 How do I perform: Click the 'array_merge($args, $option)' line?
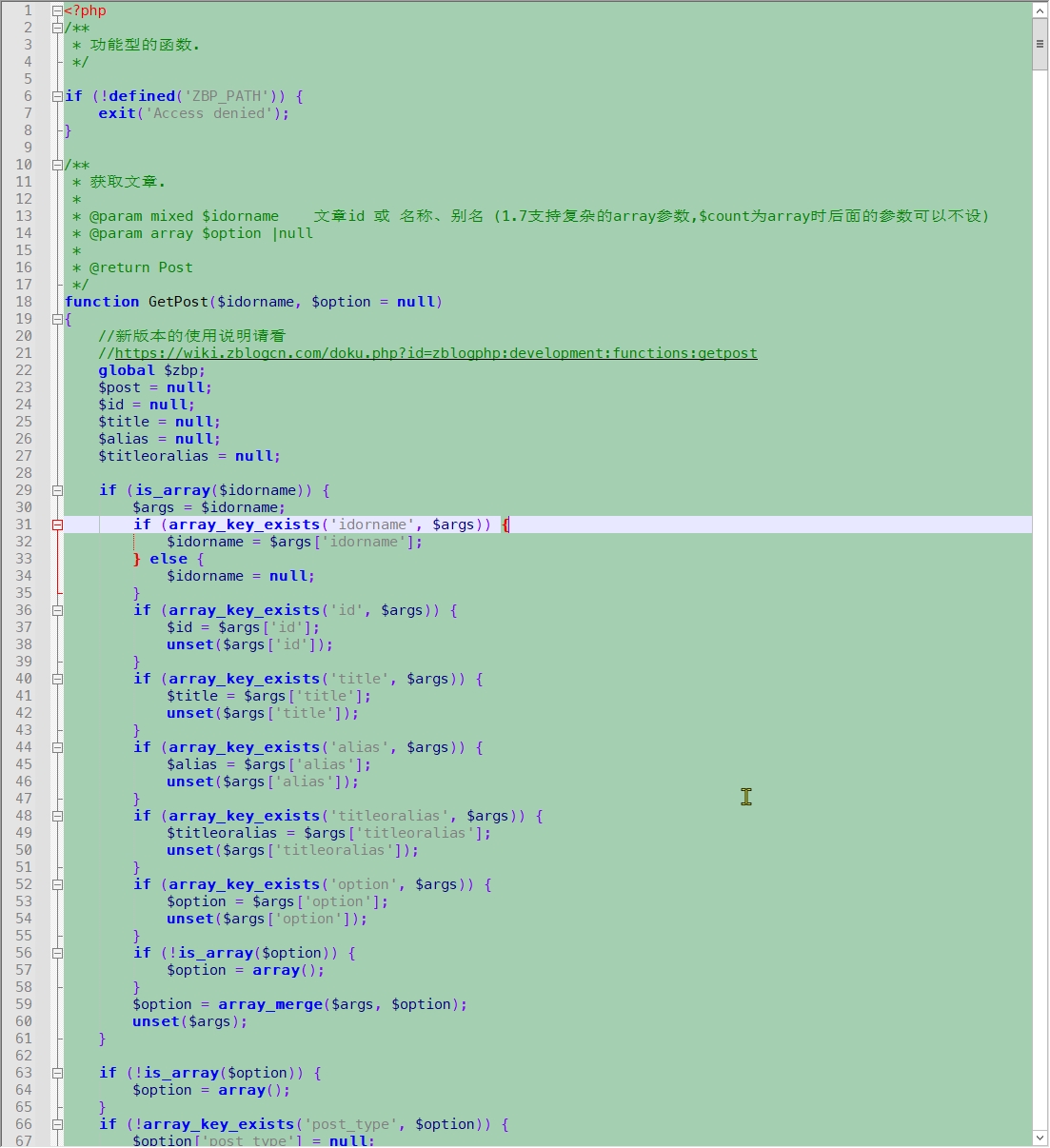[300, 1004]
